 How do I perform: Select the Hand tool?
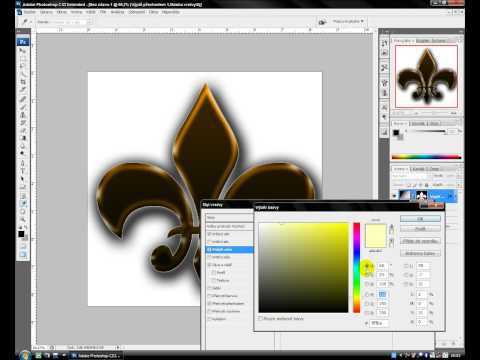pos(23,211)
